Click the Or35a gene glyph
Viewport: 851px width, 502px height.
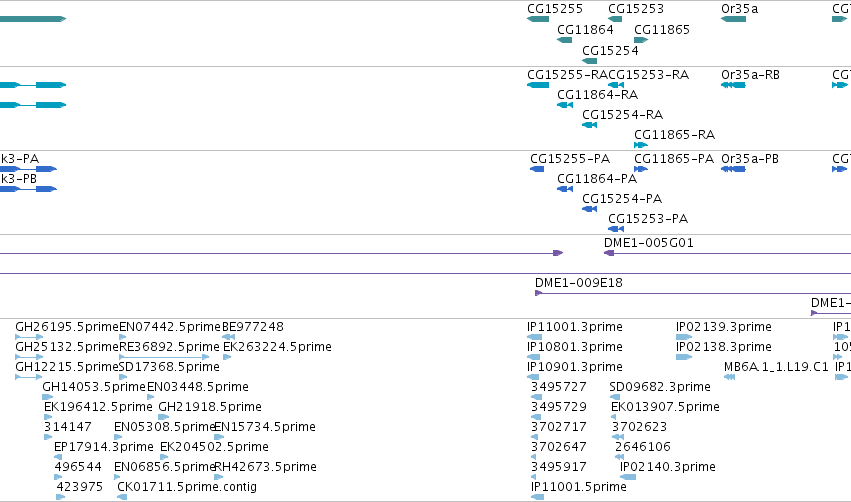click(733, 19)
